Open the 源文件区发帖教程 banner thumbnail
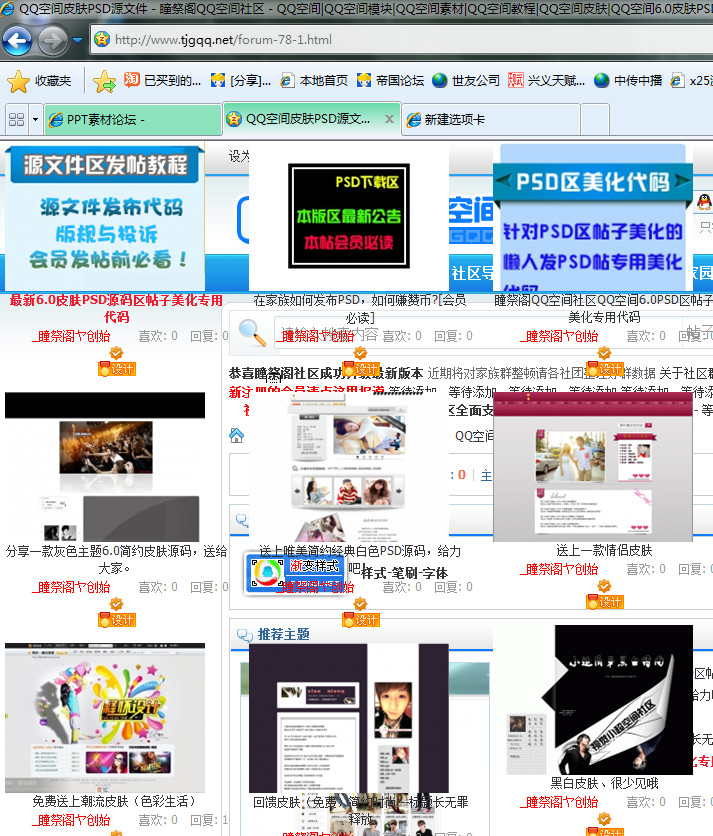 [105, 217]
